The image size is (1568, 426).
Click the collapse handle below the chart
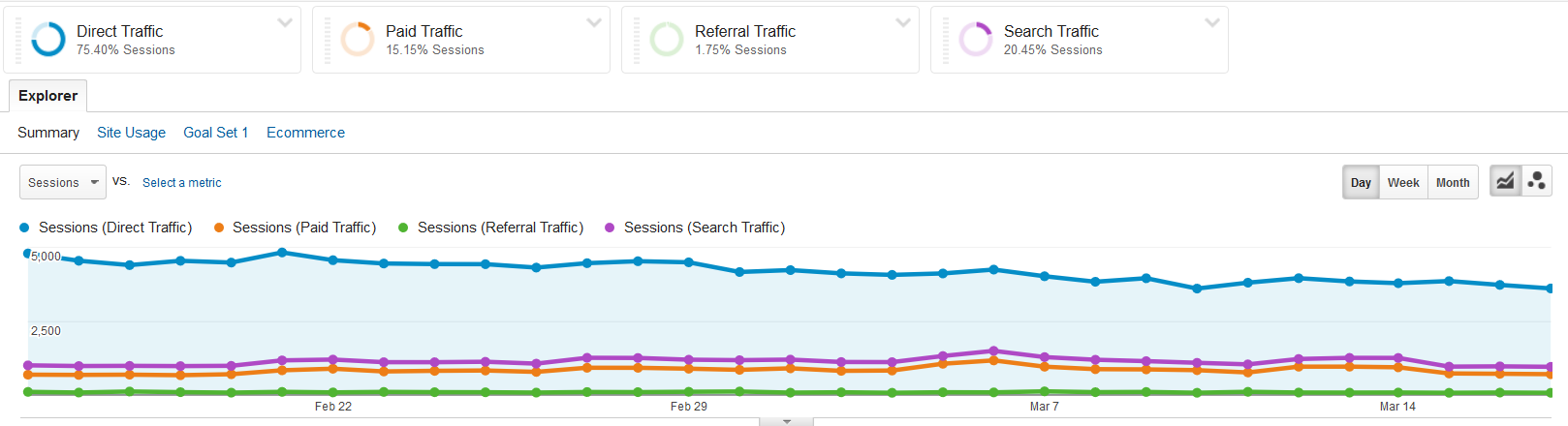click(x=786, y=421)
